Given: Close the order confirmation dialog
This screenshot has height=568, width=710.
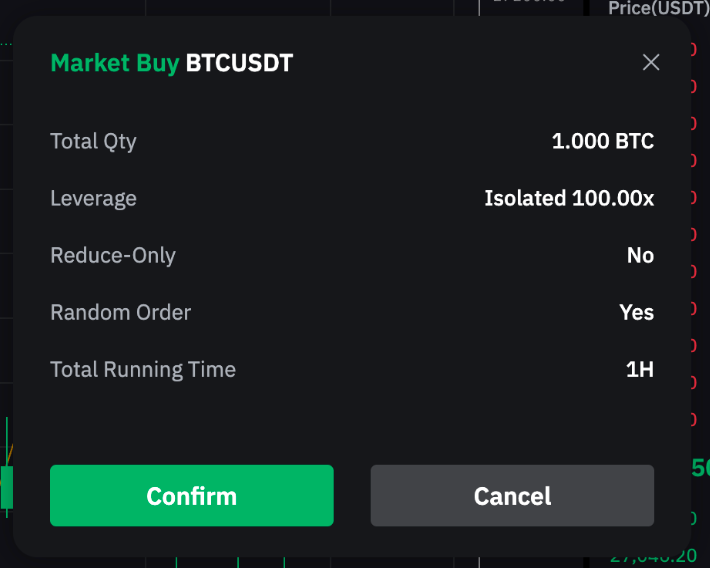Looking at the screenshot, I should pos(651,63).
